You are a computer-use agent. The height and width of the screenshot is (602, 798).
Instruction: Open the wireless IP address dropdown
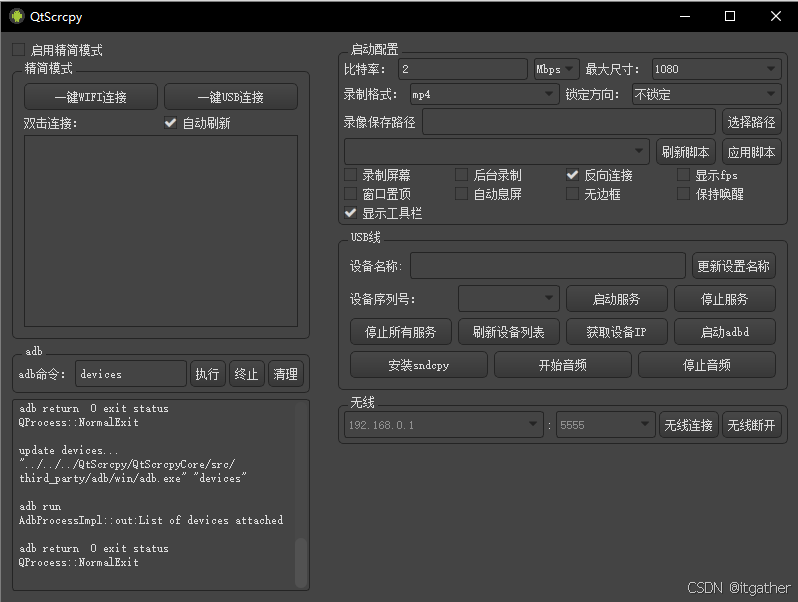pyautogui.click(x=443, y=425)
